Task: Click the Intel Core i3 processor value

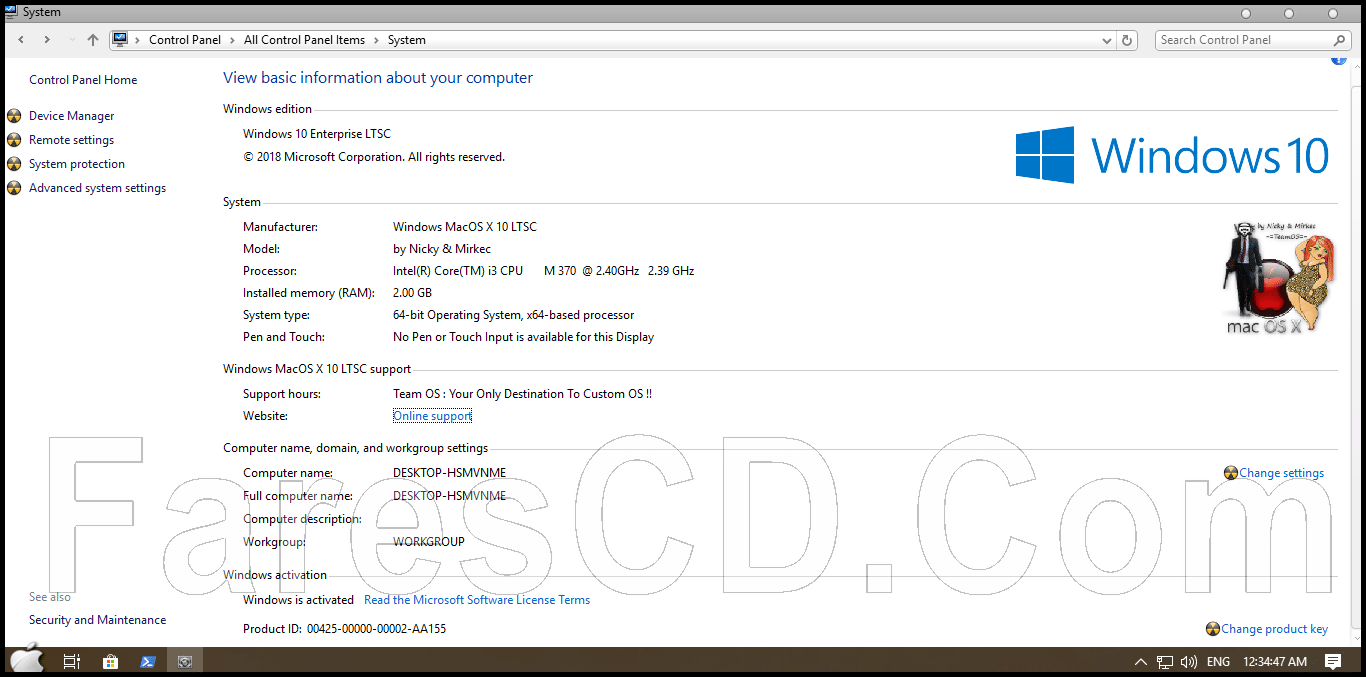Action: pyautogui.click(x=543, y=271)
